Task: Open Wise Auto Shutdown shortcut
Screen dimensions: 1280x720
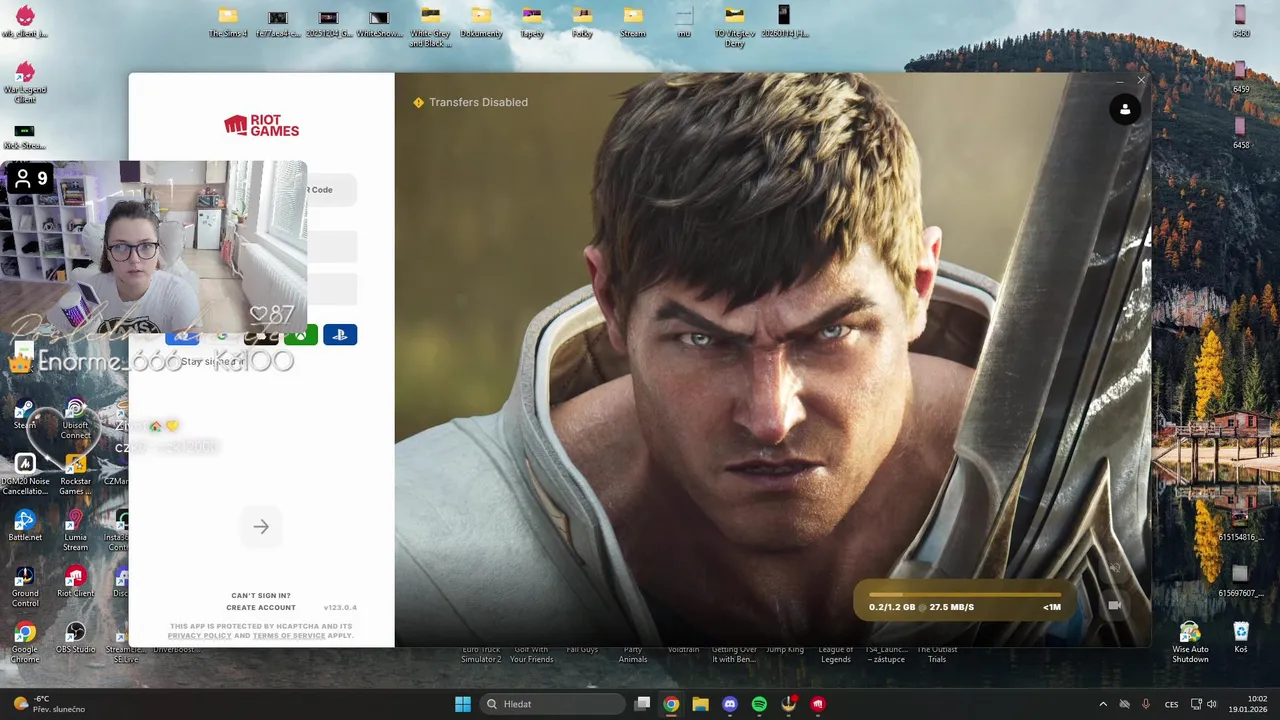Action: tap(1190, 643)
